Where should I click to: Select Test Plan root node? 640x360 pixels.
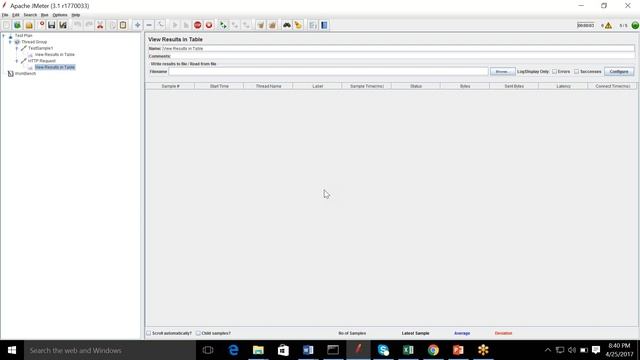tap(23, 36)
